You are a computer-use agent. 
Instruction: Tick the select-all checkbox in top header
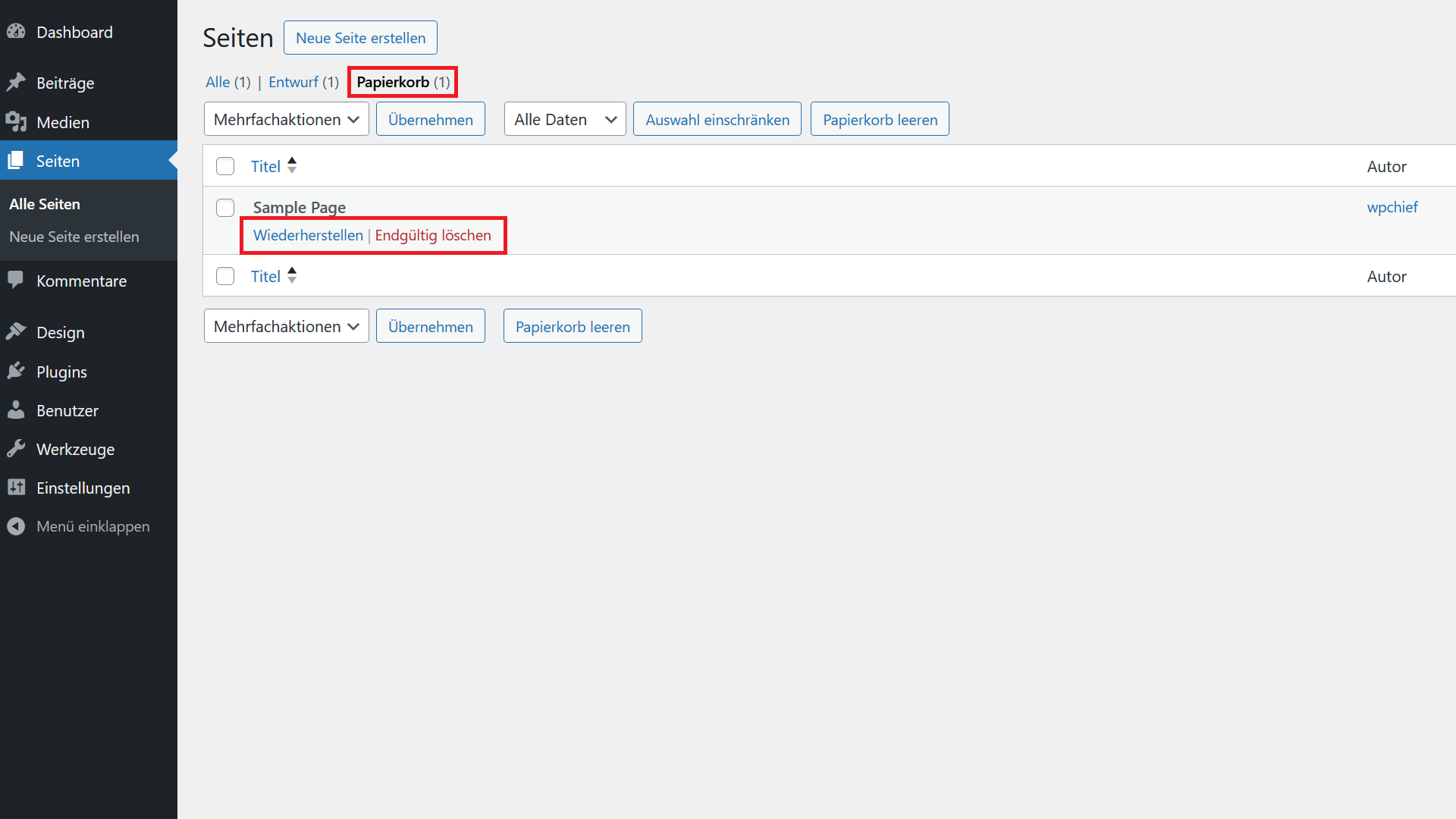click(x=225, y=166)
